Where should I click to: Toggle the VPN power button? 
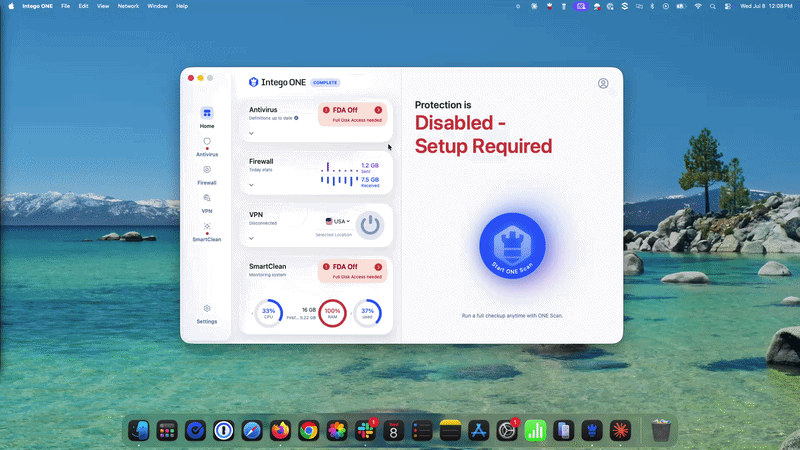point(370,225)
